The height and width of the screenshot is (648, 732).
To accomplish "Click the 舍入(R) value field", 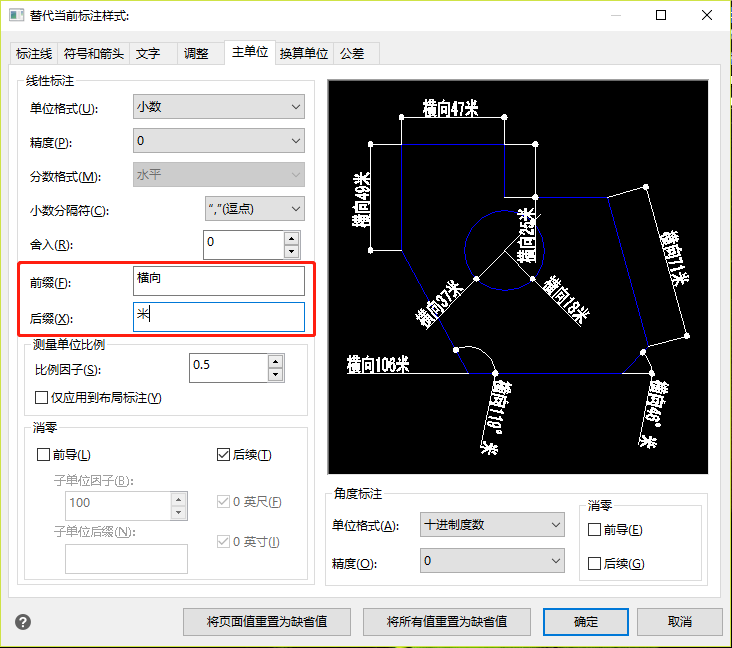I will (x=244, y=245).
